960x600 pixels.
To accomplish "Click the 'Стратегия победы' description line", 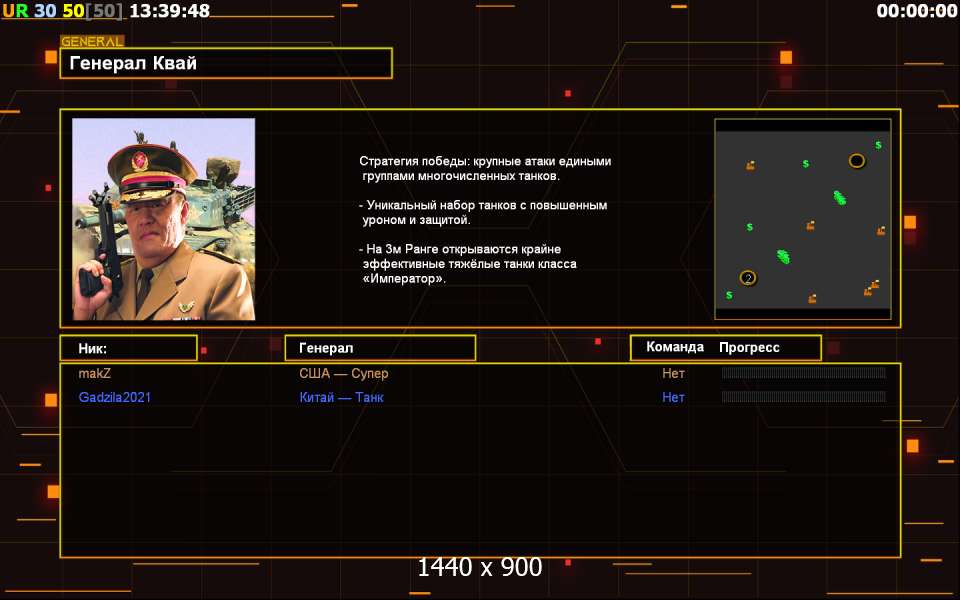I will coord(485,168).
